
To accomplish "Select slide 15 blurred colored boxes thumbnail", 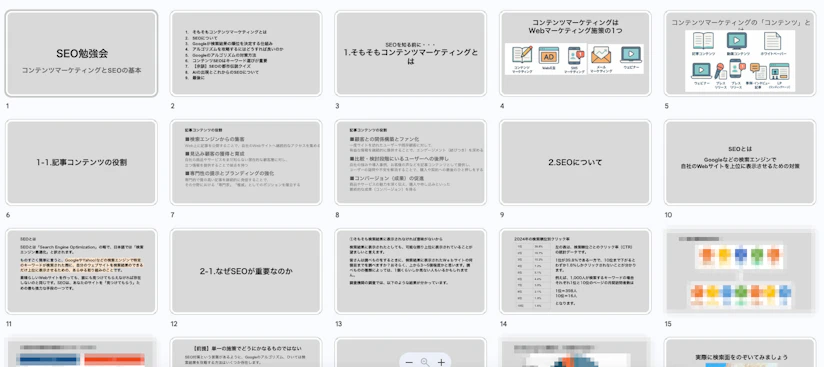I will [740, 271].
